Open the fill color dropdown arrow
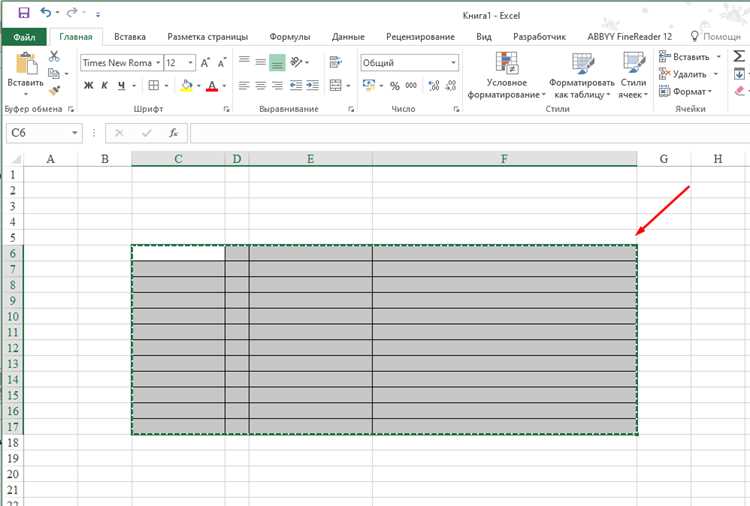 tap(198, 86)
